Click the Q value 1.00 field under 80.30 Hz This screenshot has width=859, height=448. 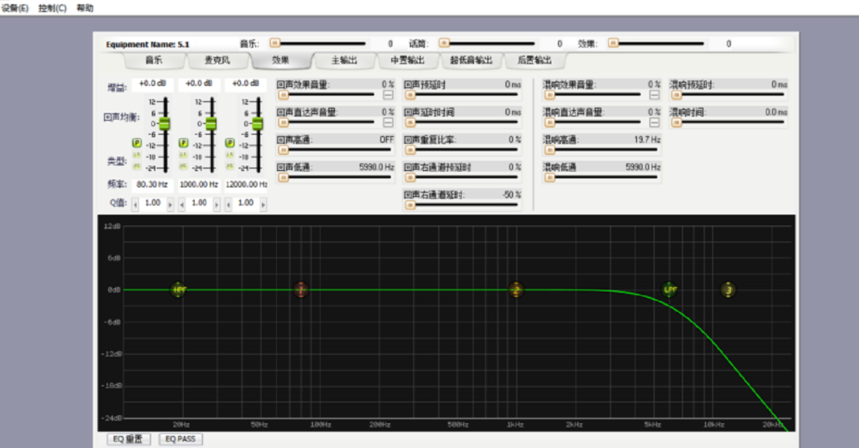click(153, 203)
